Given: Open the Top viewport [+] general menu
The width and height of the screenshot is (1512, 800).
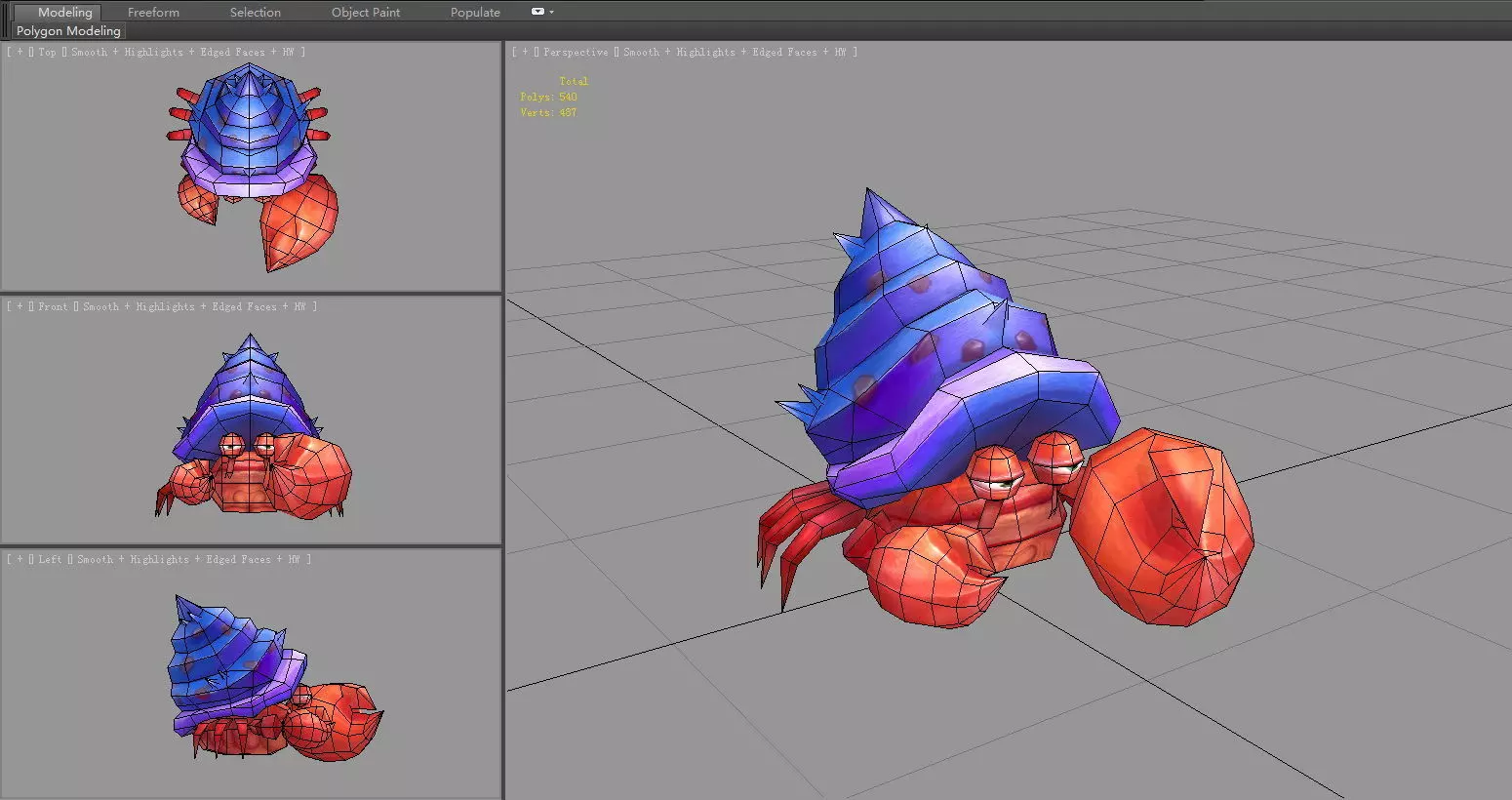Looking at the screenshot, I should click(19, 52).
